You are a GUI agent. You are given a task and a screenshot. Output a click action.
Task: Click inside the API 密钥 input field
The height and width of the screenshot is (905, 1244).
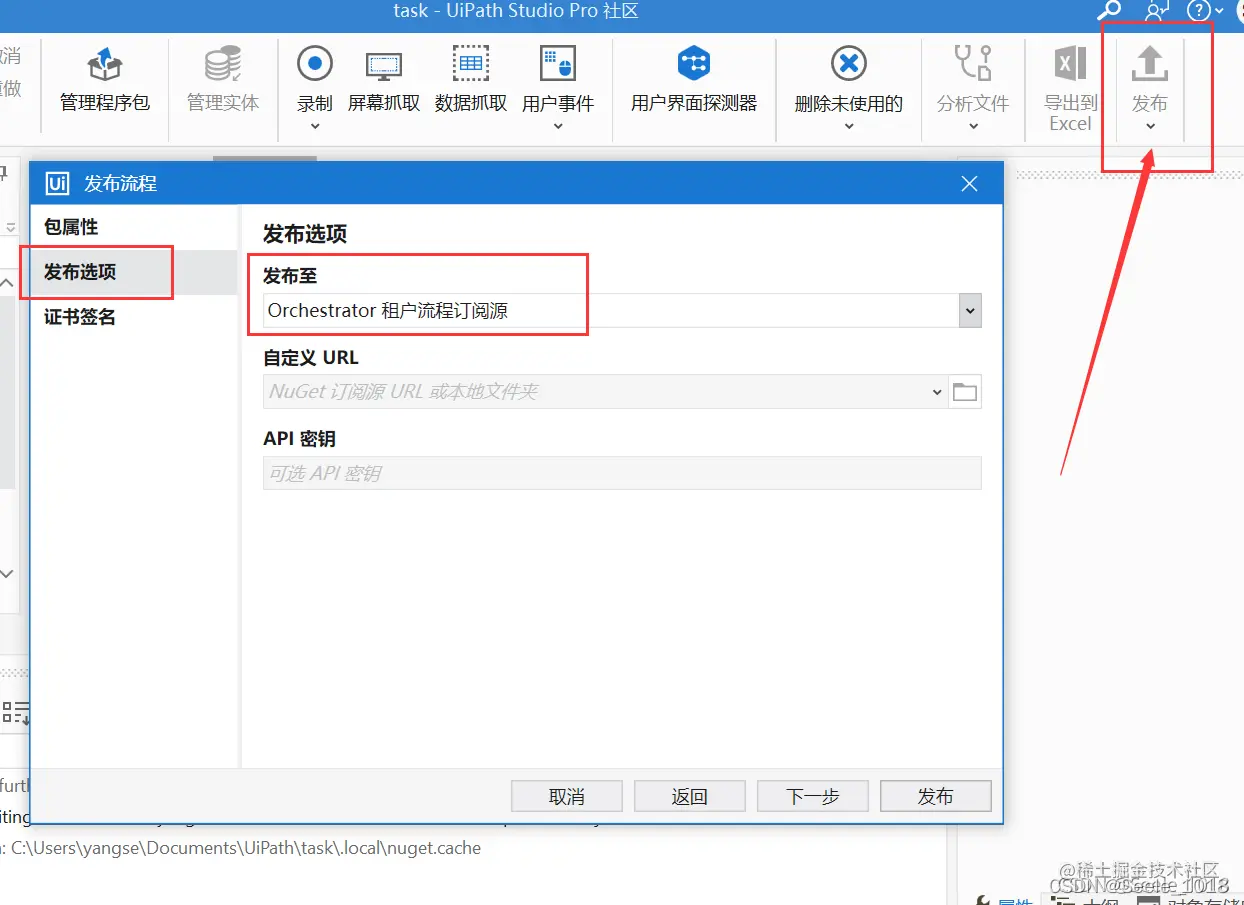(620, 473)
